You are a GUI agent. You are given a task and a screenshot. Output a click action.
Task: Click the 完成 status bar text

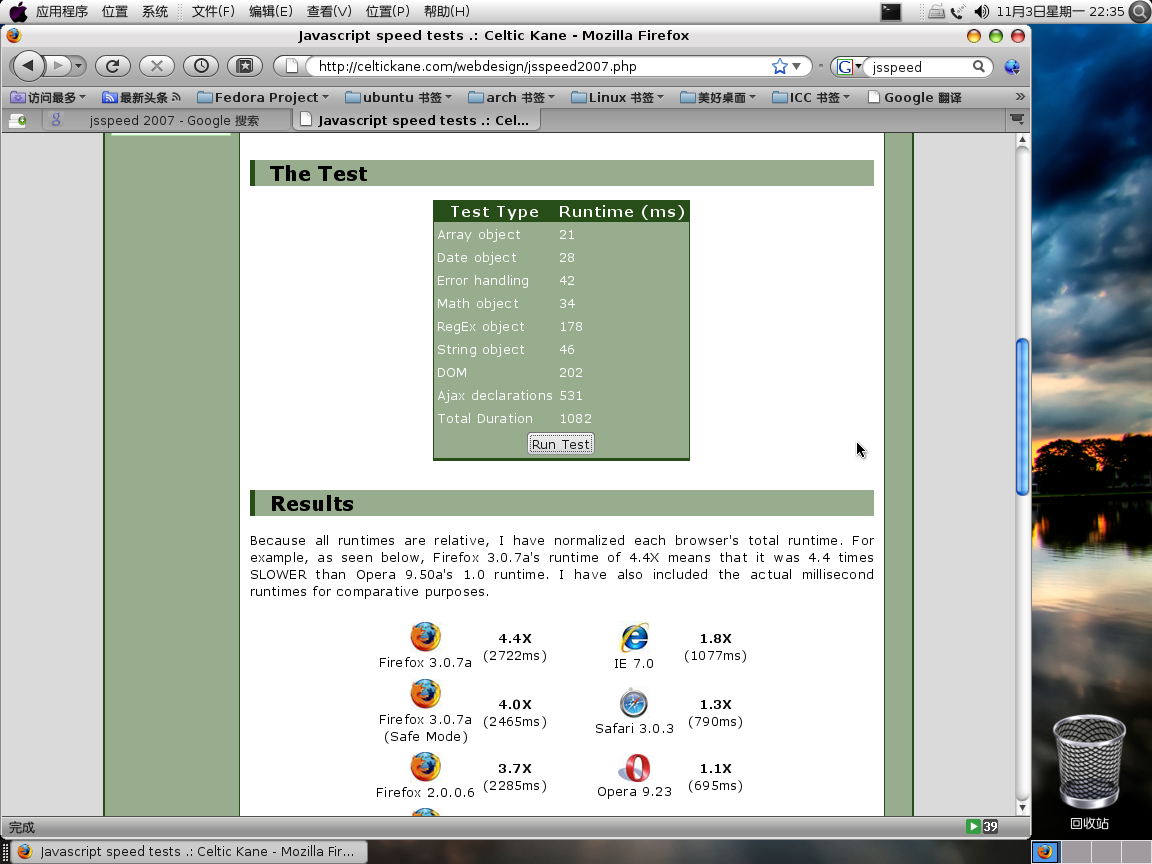(21, 827)
